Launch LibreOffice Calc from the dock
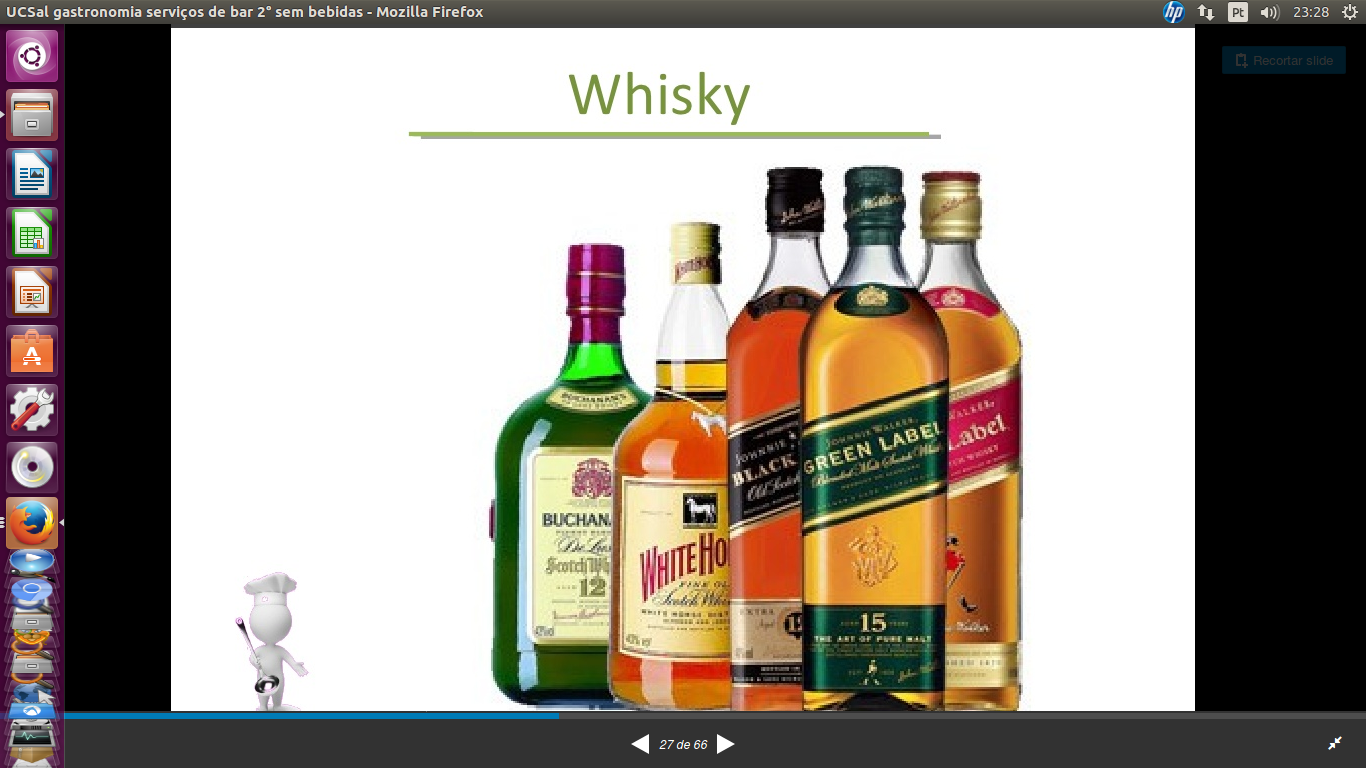1366x768 pixels. (x=32, y=233)
